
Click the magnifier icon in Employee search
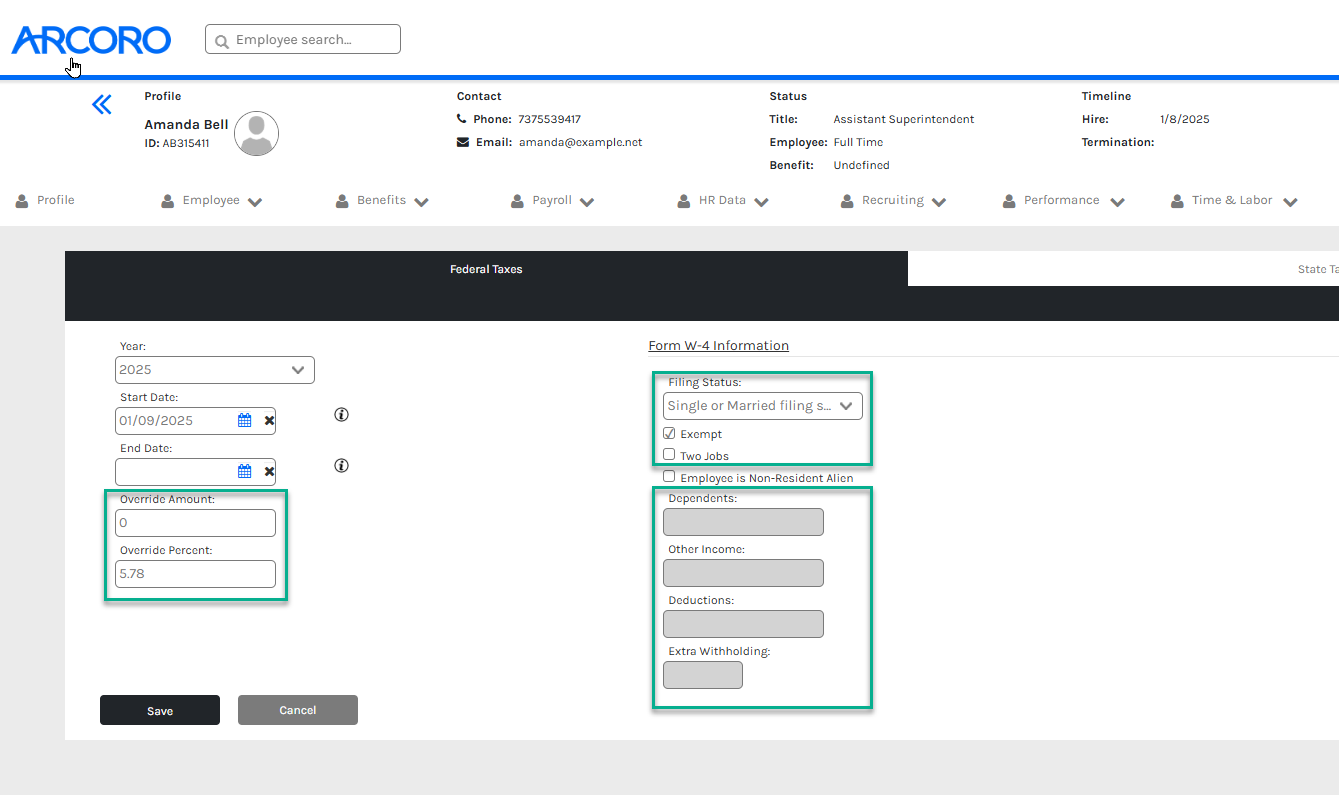pos(222,41)
